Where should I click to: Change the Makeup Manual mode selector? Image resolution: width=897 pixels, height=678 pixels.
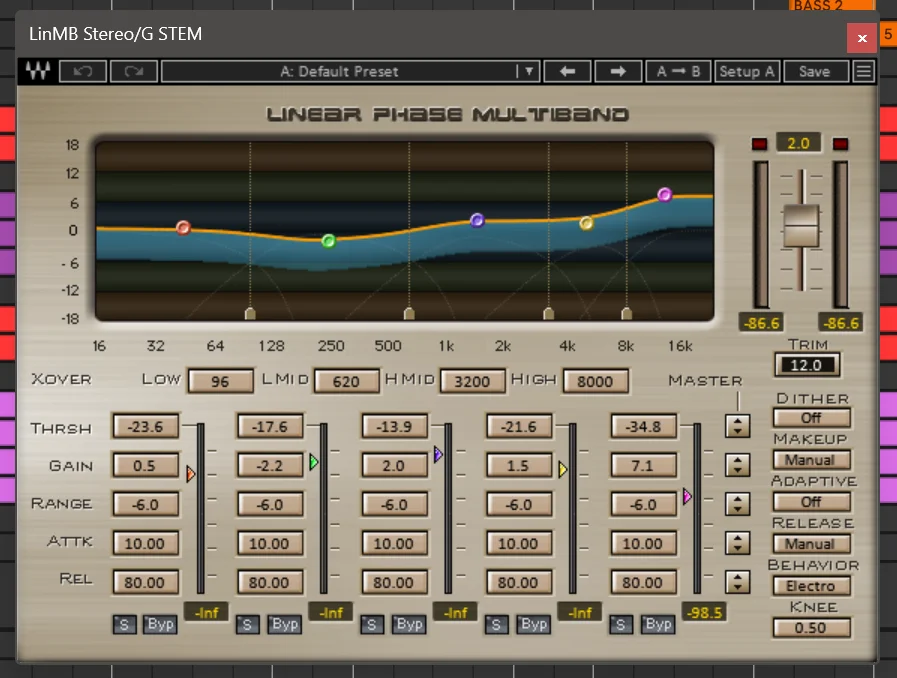pyautogui.click(x=811, y=460)
